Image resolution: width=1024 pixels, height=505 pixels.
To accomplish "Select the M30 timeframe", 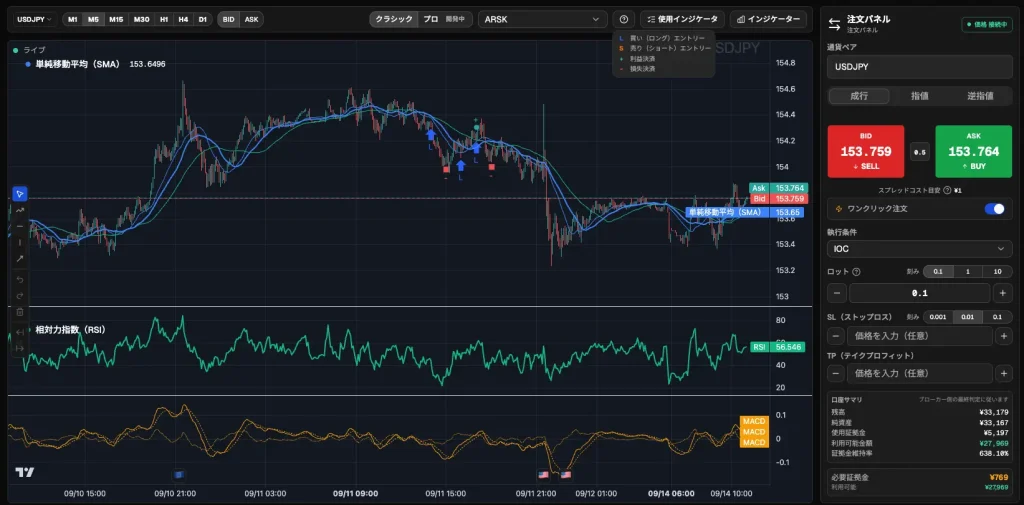I will [142, 20].
